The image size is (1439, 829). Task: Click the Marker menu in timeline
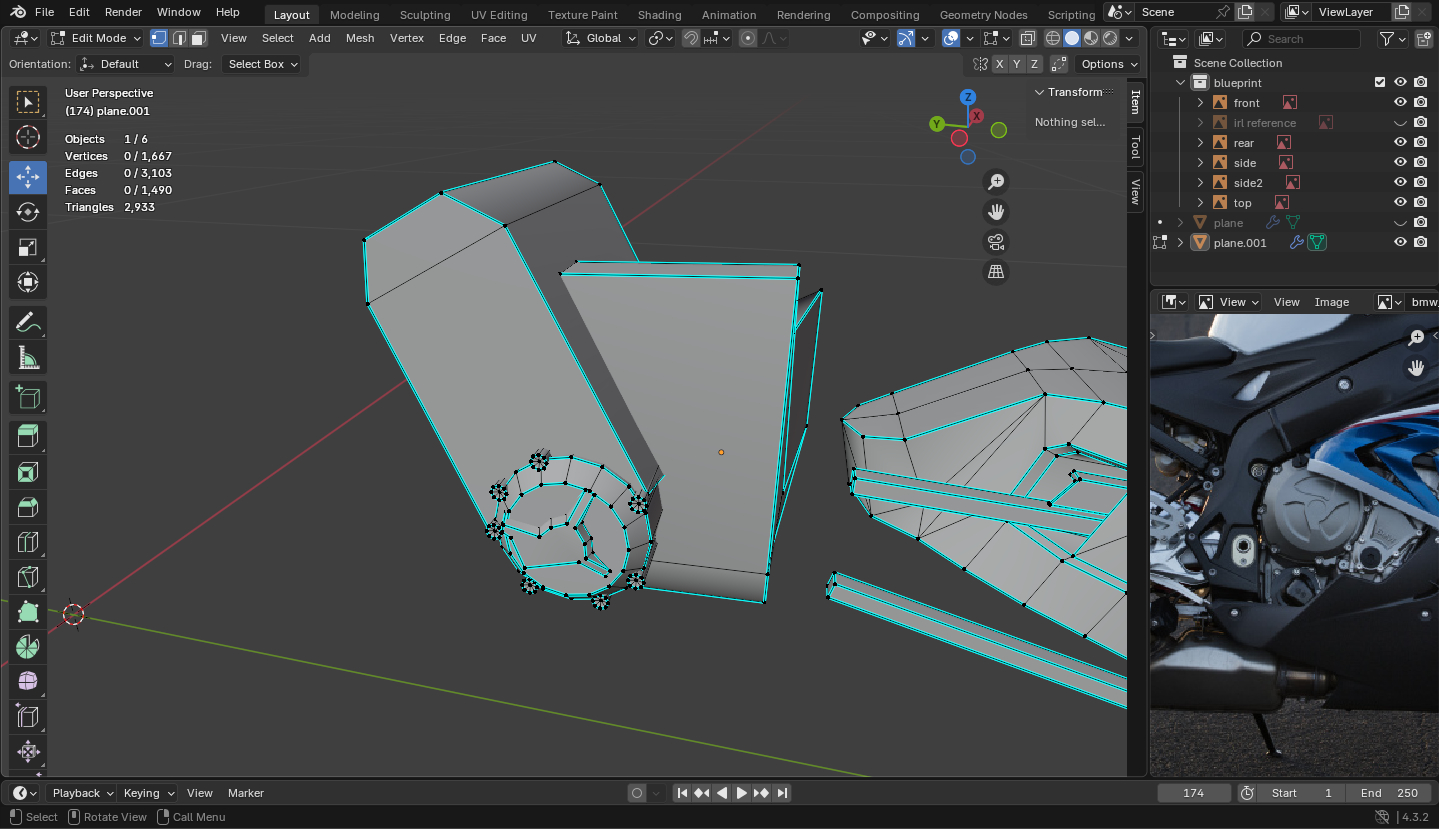(246, 793)
